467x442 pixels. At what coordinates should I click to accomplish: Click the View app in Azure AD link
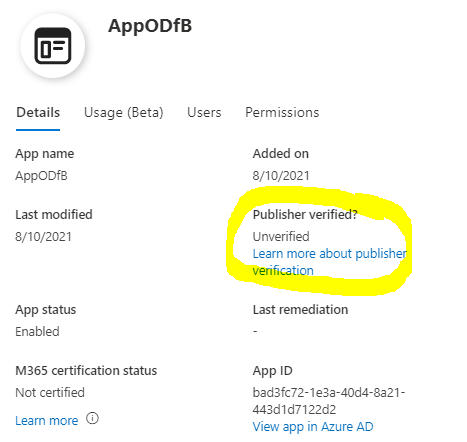pyautogui.click(x=313, y=426)
